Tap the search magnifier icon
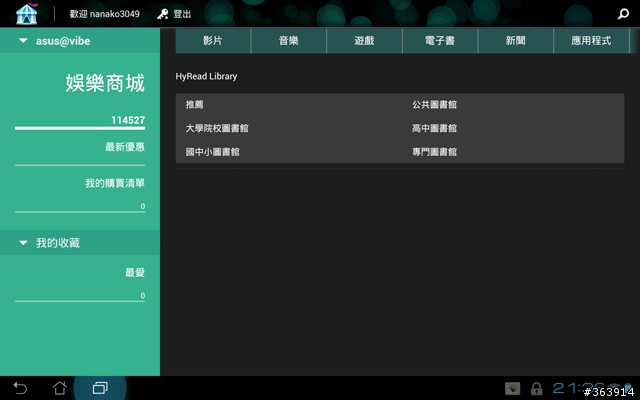Image resolution: width=640 pixels, height=400 pixels. pyautogui.click(x=623, y=14)
